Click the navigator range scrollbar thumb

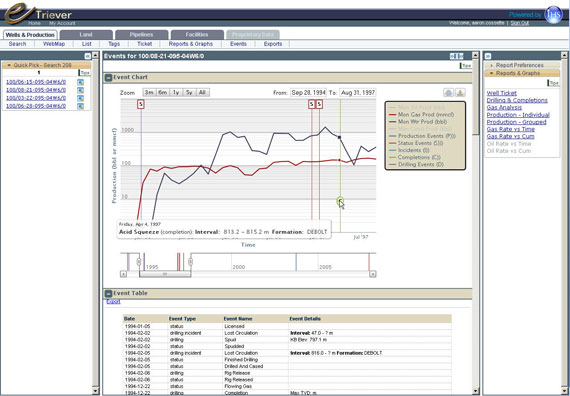pyautogui.click(x=165, y=274)
